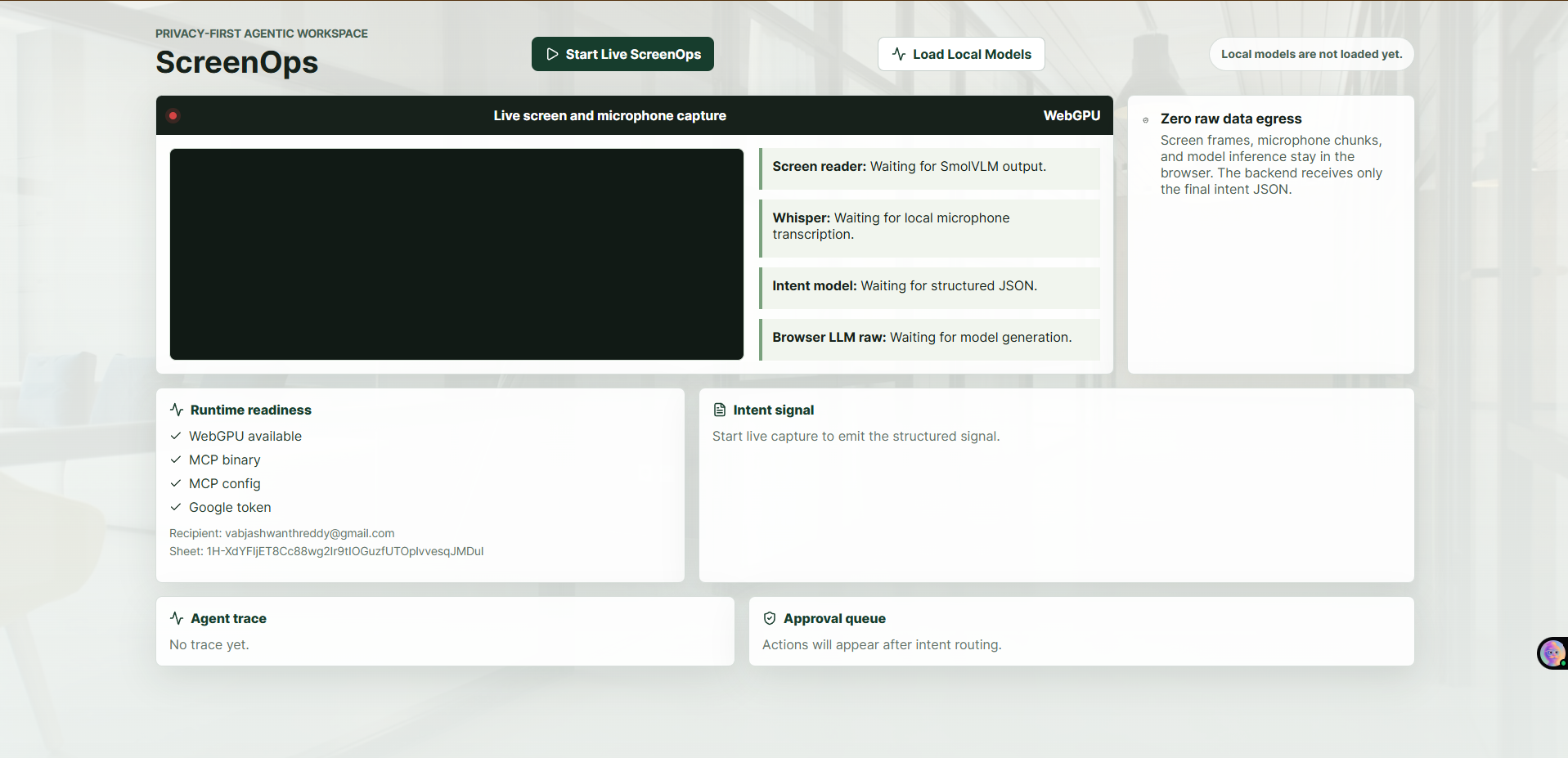Click the 'Agent trace' heading
The image size is (1568, 758).
pos(228,618)
